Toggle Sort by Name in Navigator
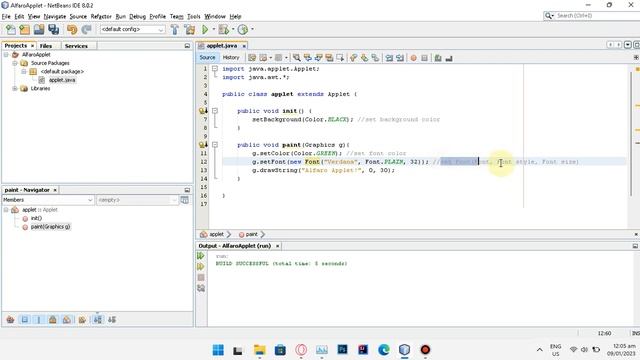The image size is (640, 360). pyautogui.click(x=98, y=320)
